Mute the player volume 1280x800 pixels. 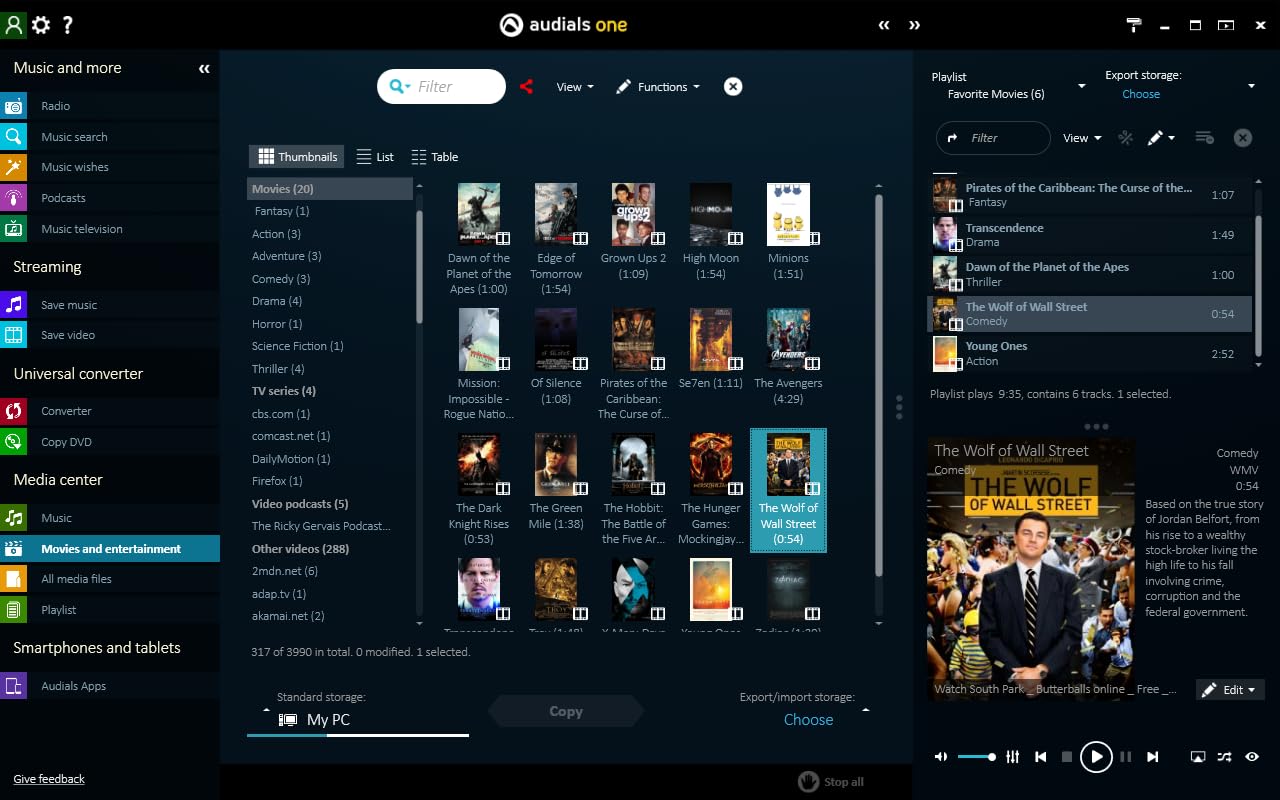(941, 757)
